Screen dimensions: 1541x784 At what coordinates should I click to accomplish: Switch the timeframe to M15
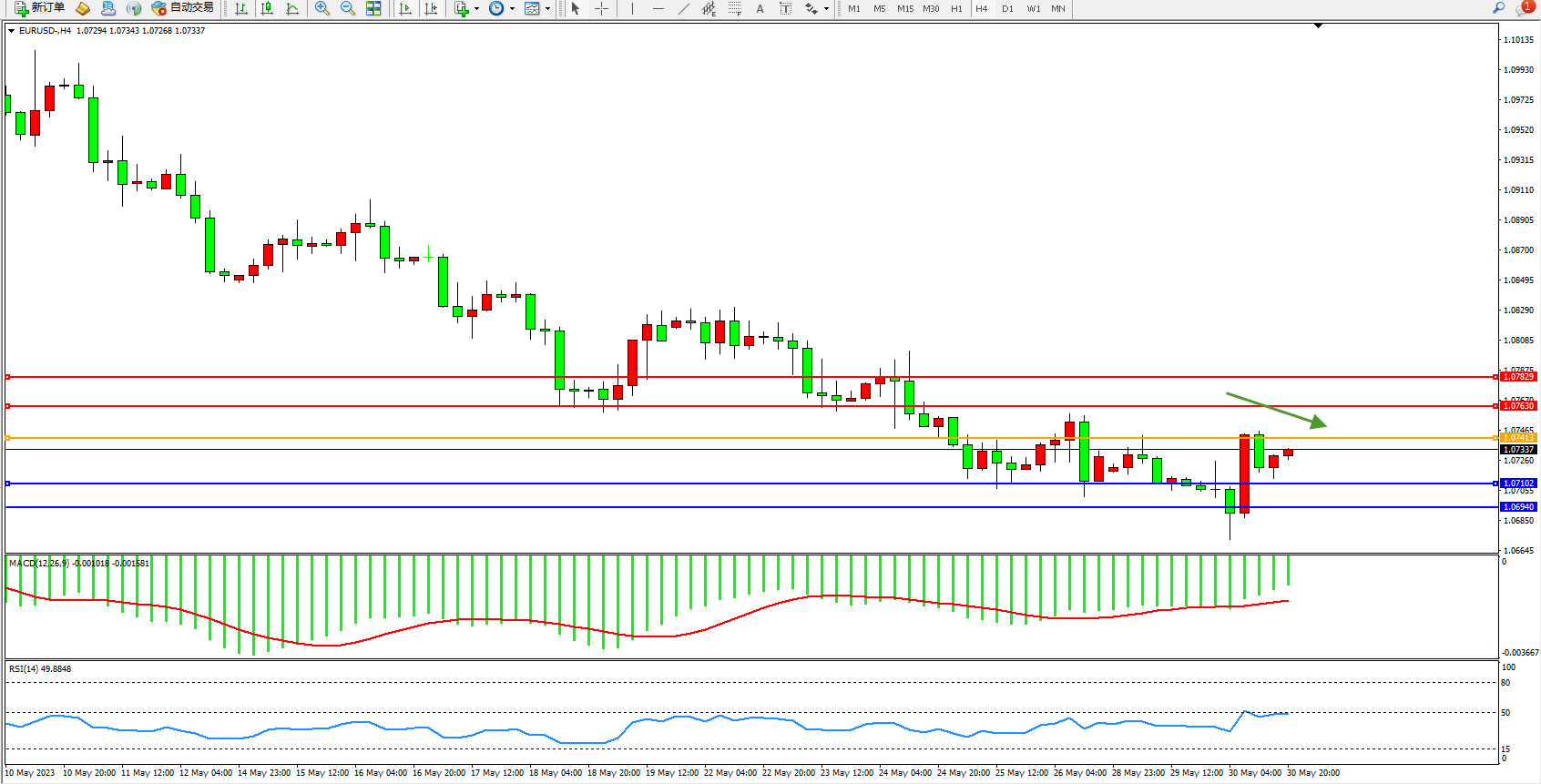[x=904, y=8]
